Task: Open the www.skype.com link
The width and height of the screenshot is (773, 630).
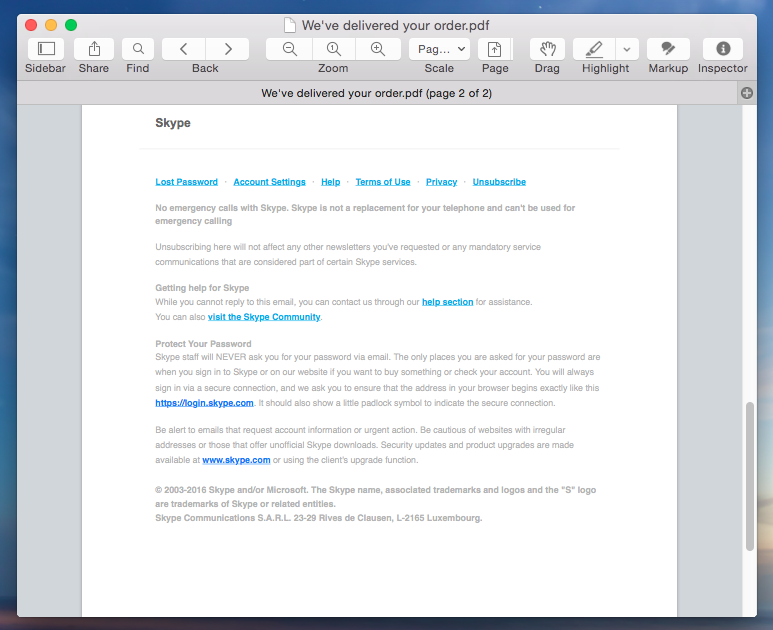Action: [x=236, y=460]
